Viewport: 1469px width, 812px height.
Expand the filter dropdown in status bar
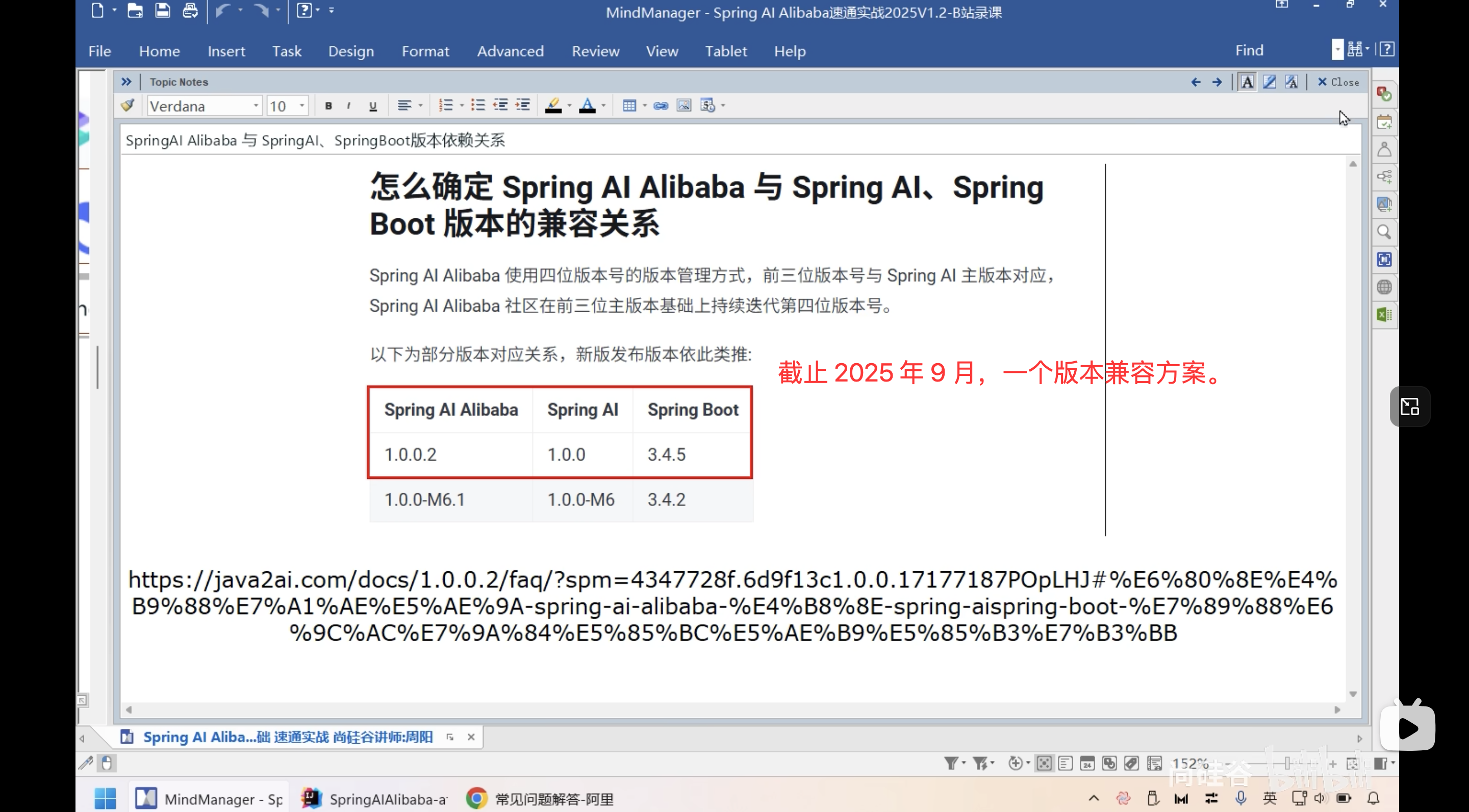coord(964,763)
